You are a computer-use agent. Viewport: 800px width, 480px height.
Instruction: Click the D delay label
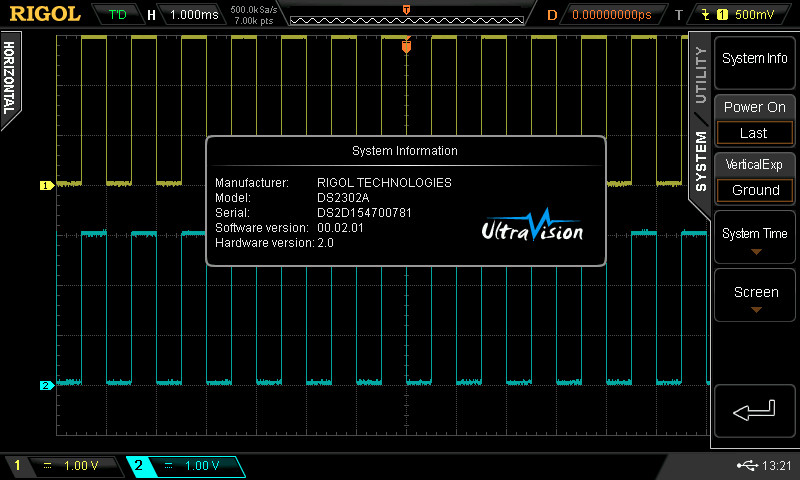552,15
